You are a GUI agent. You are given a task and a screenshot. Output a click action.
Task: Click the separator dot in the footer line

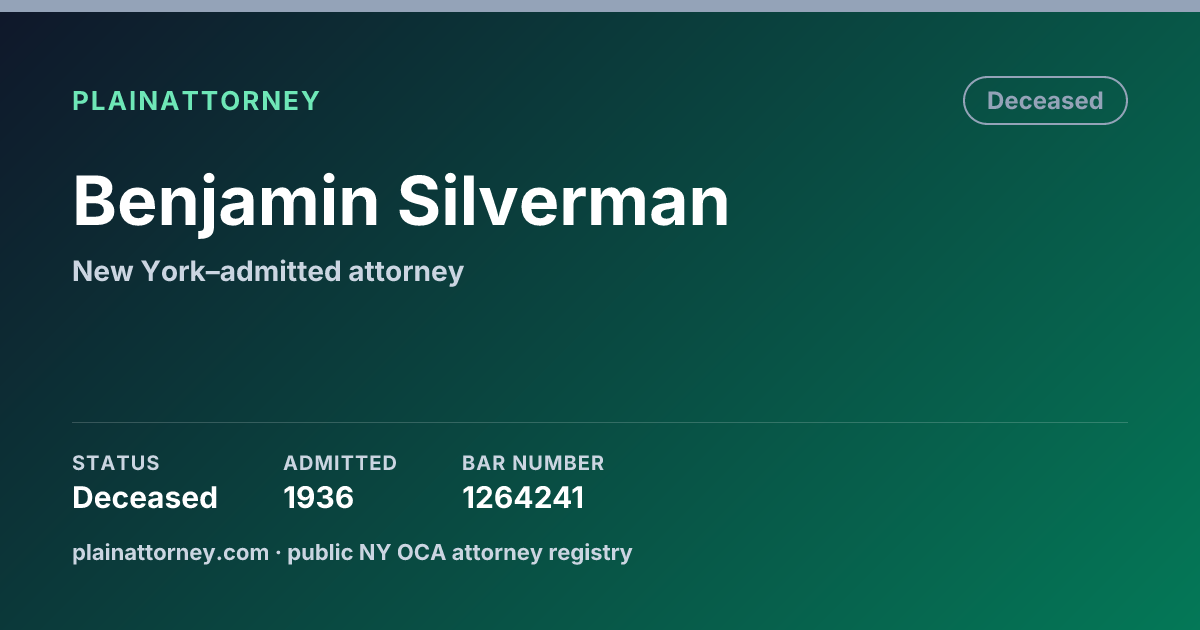(278, 553)
